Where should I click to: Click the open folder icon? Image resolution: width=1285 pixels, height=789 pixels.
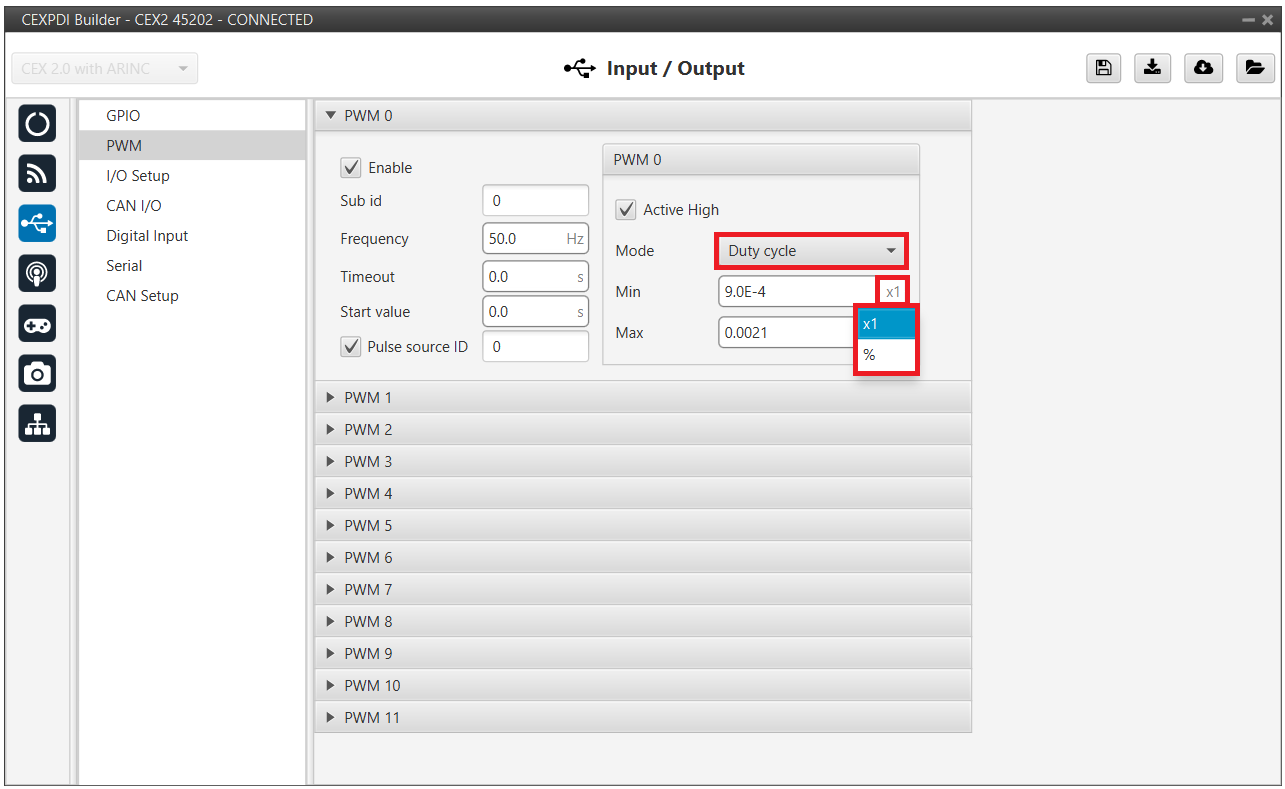pyautogui.click(x=1254, y=68)
